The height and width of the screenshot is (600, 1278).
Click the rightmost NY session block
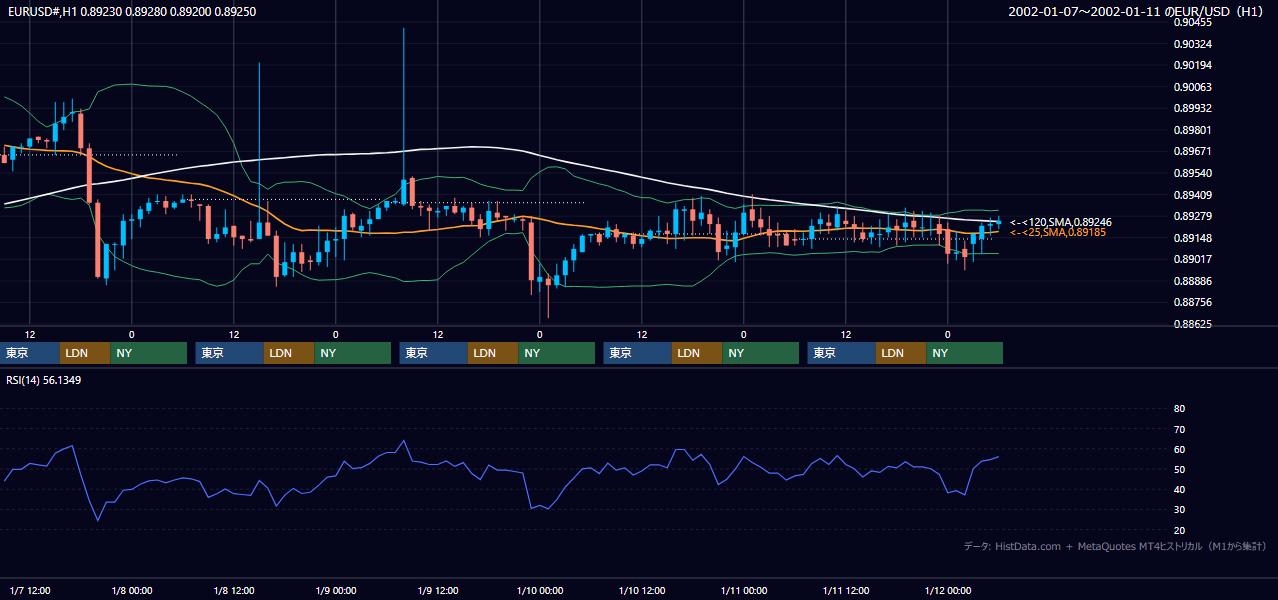pos(964,353)
